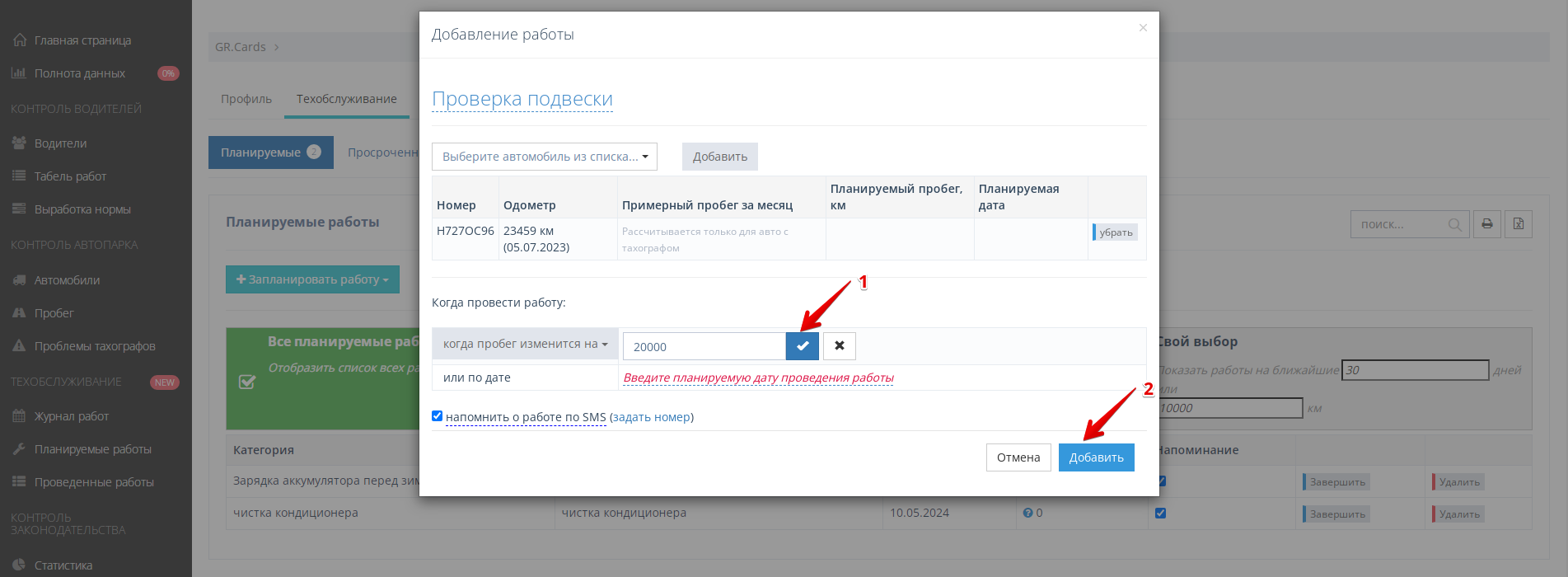Open Журнал работ in sidebar

[x=72, y=416]
